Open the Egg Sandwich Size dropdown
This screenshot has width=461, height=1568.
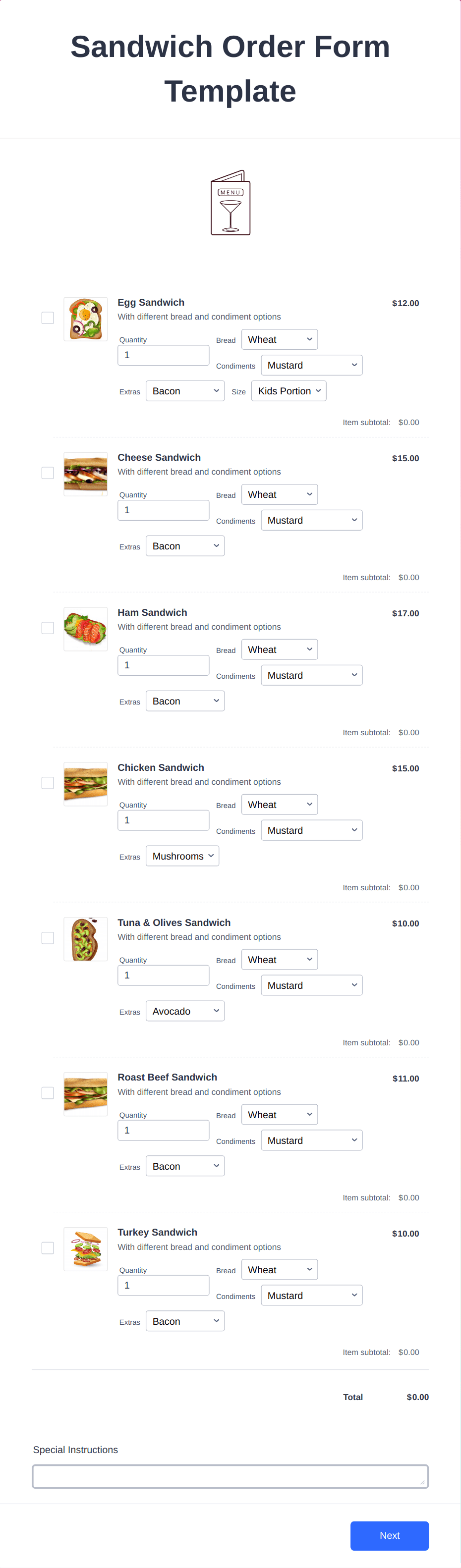click(x=288, y=390)
